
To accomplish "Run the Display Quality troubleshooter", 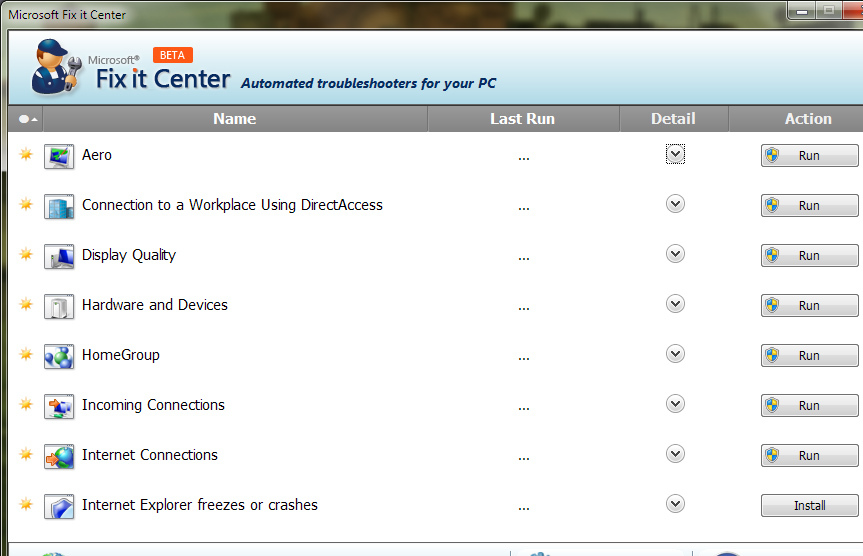I will pos(810,255).
